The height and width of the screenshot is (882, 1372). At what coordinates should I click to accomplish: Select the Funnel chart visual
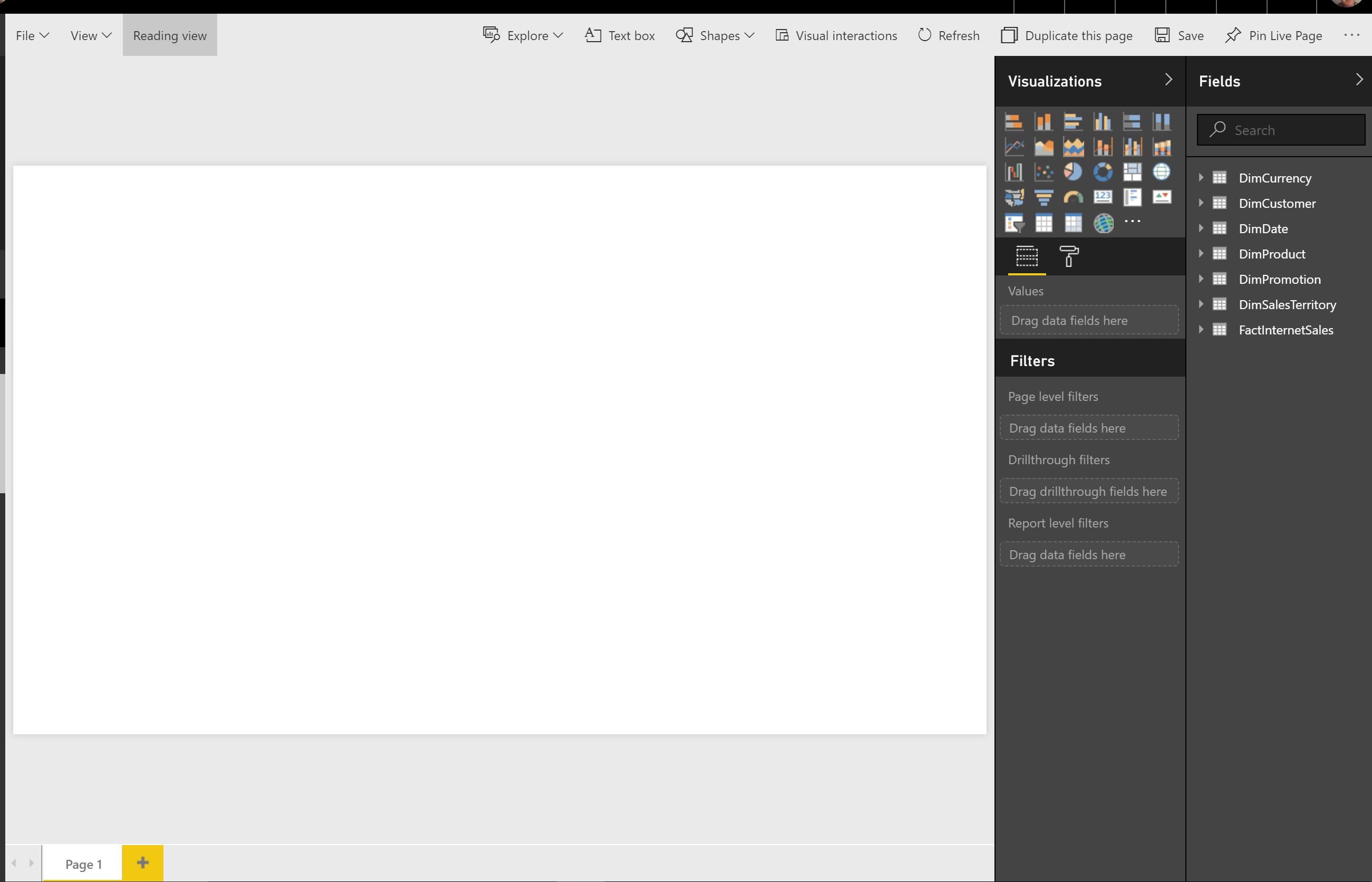point(1044,198)
